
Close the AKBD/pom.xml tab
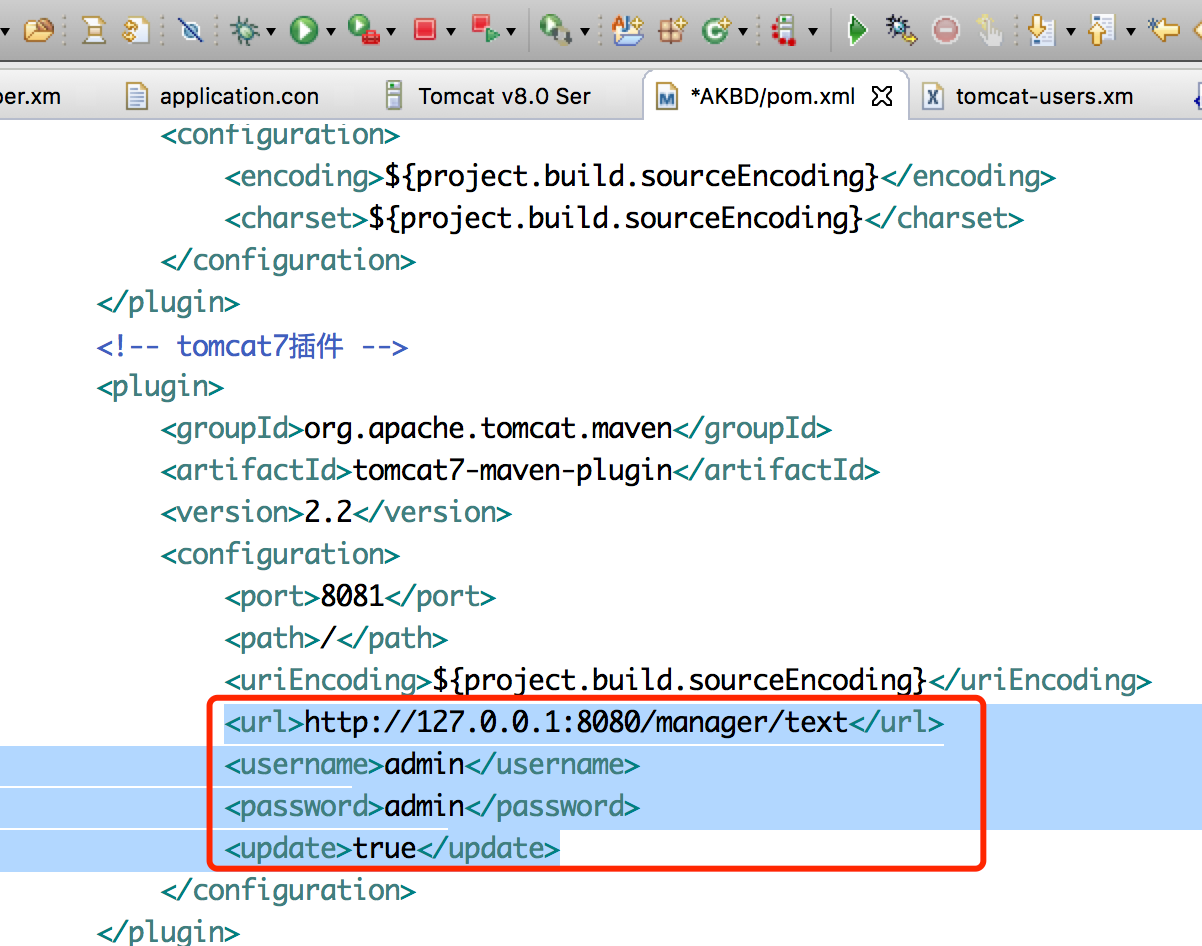(881, 96)
